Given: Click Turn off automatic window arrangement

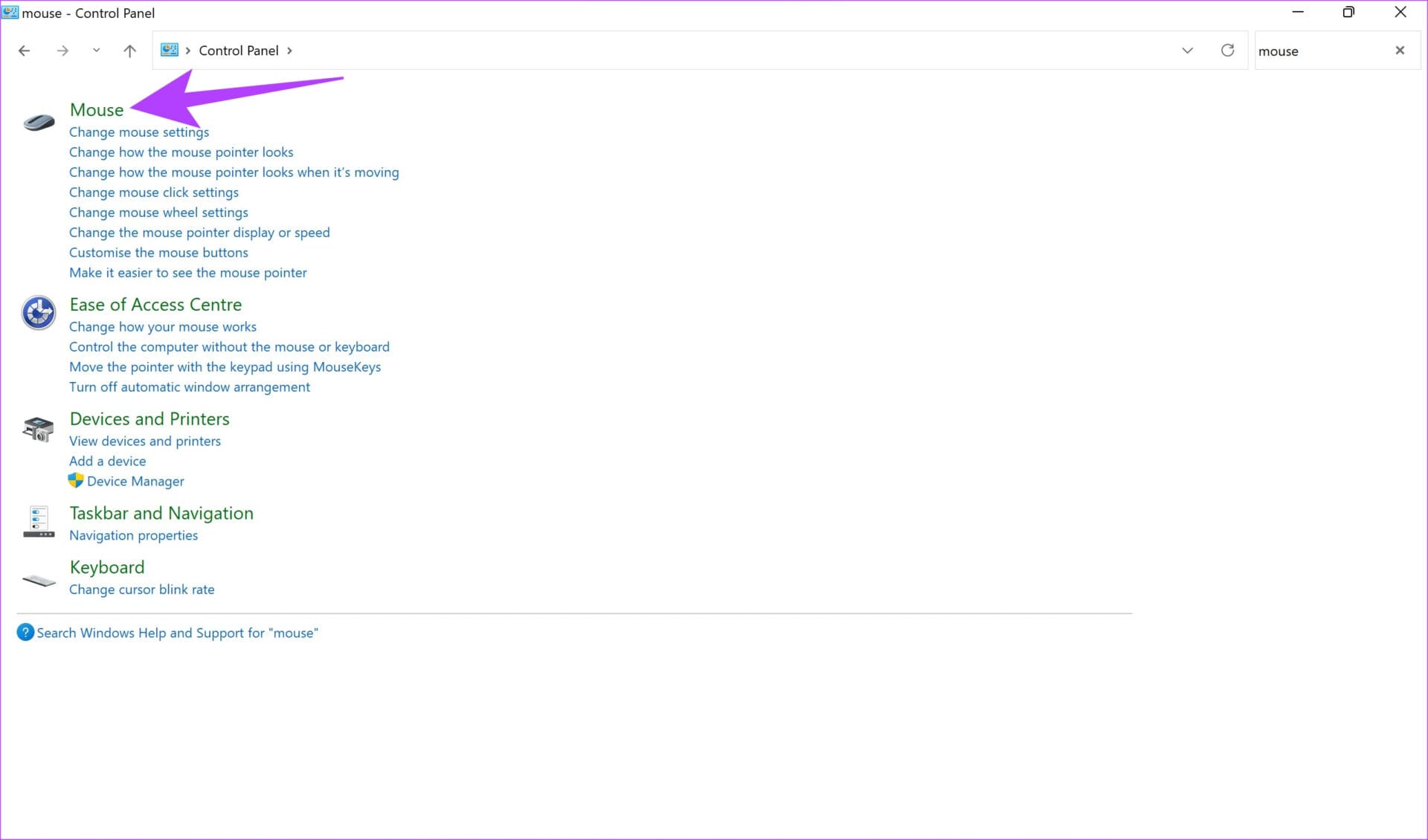Looking at the screenshot, I should pos(190,387).
